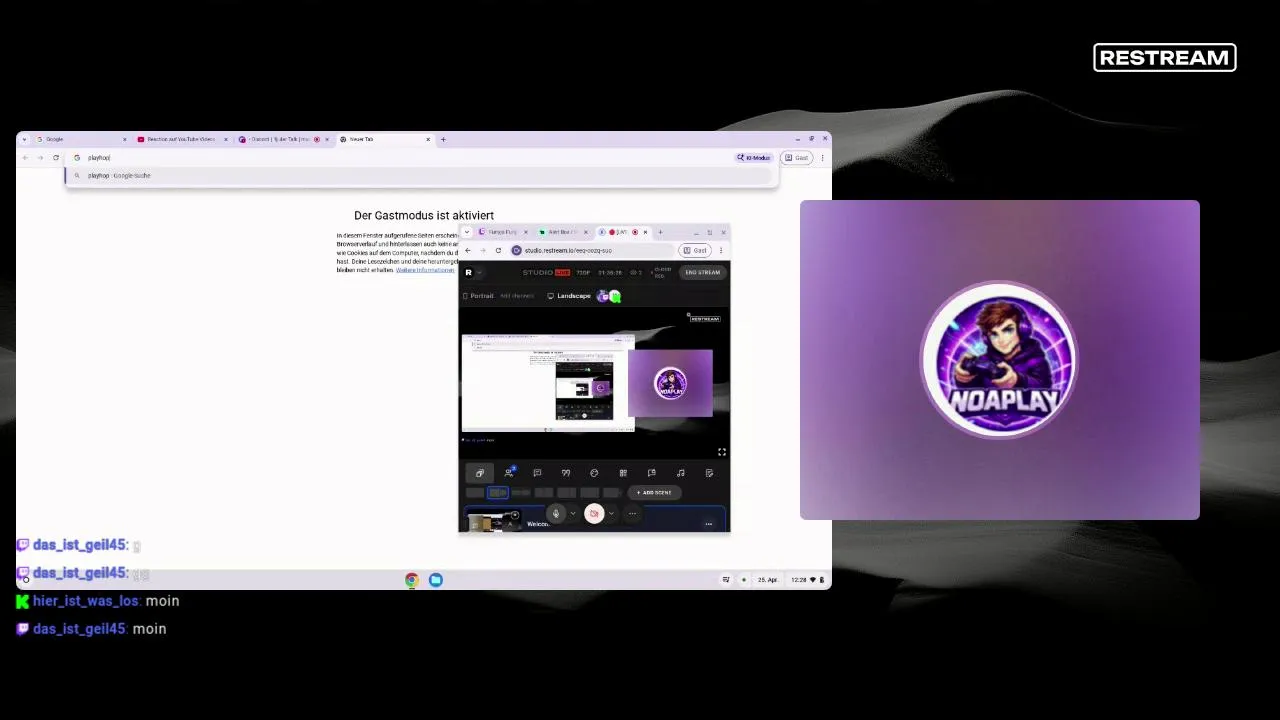Click the KI-Modus button

coord(755,158)
